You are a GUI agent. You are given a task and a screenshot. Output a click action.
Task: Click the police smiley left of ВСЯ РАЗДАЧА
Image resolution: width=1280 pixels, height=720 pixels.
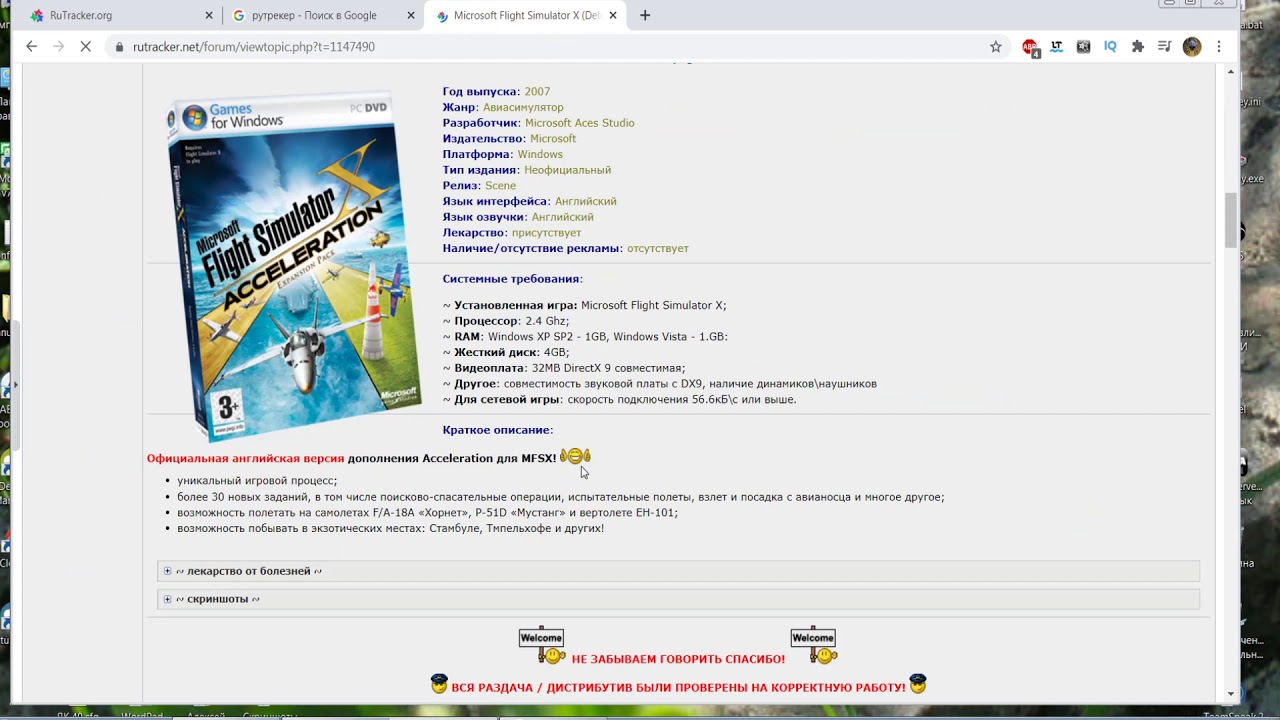(439, 685)
